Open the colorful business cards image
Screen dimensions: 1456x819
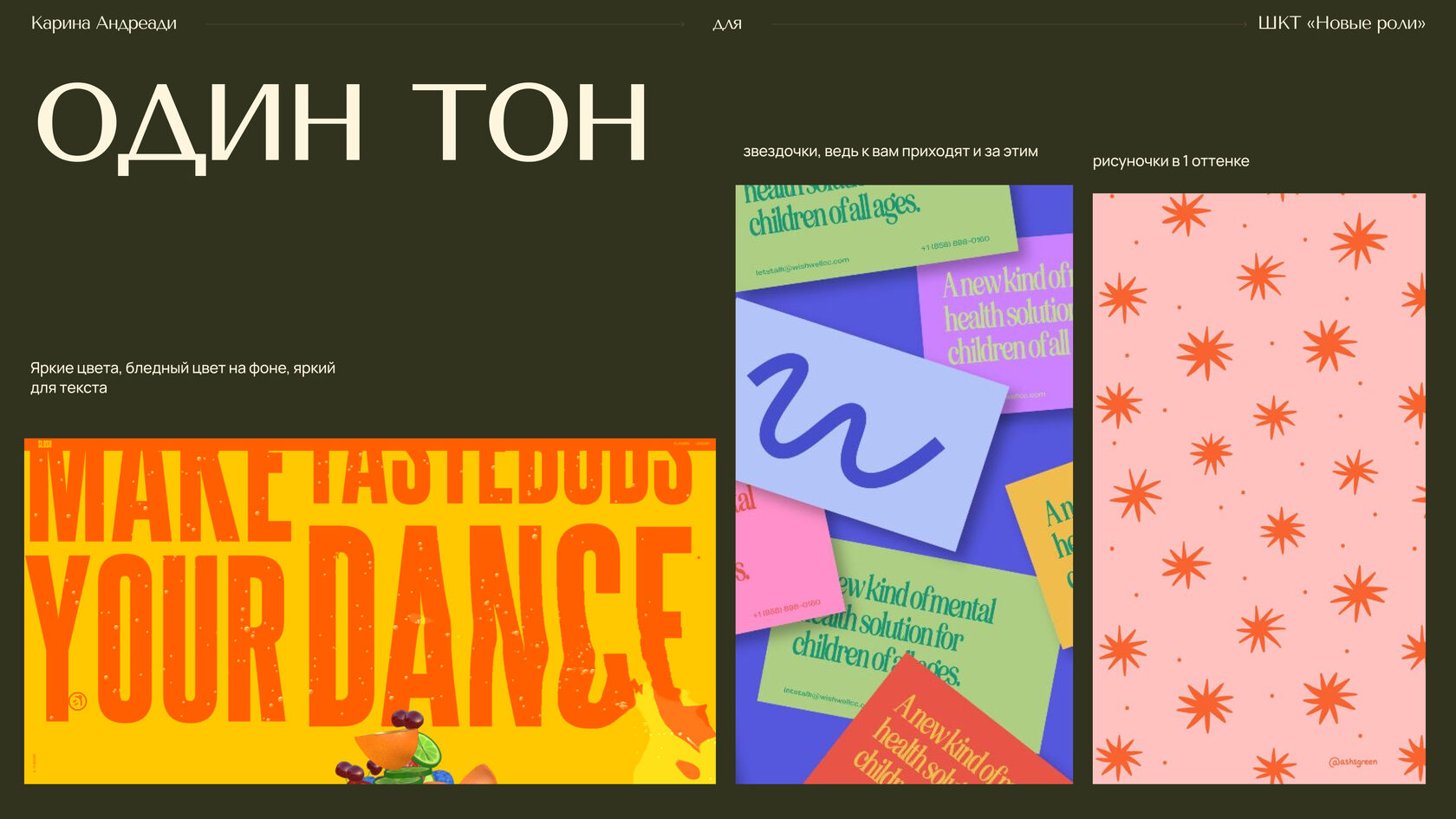[904, 484]
